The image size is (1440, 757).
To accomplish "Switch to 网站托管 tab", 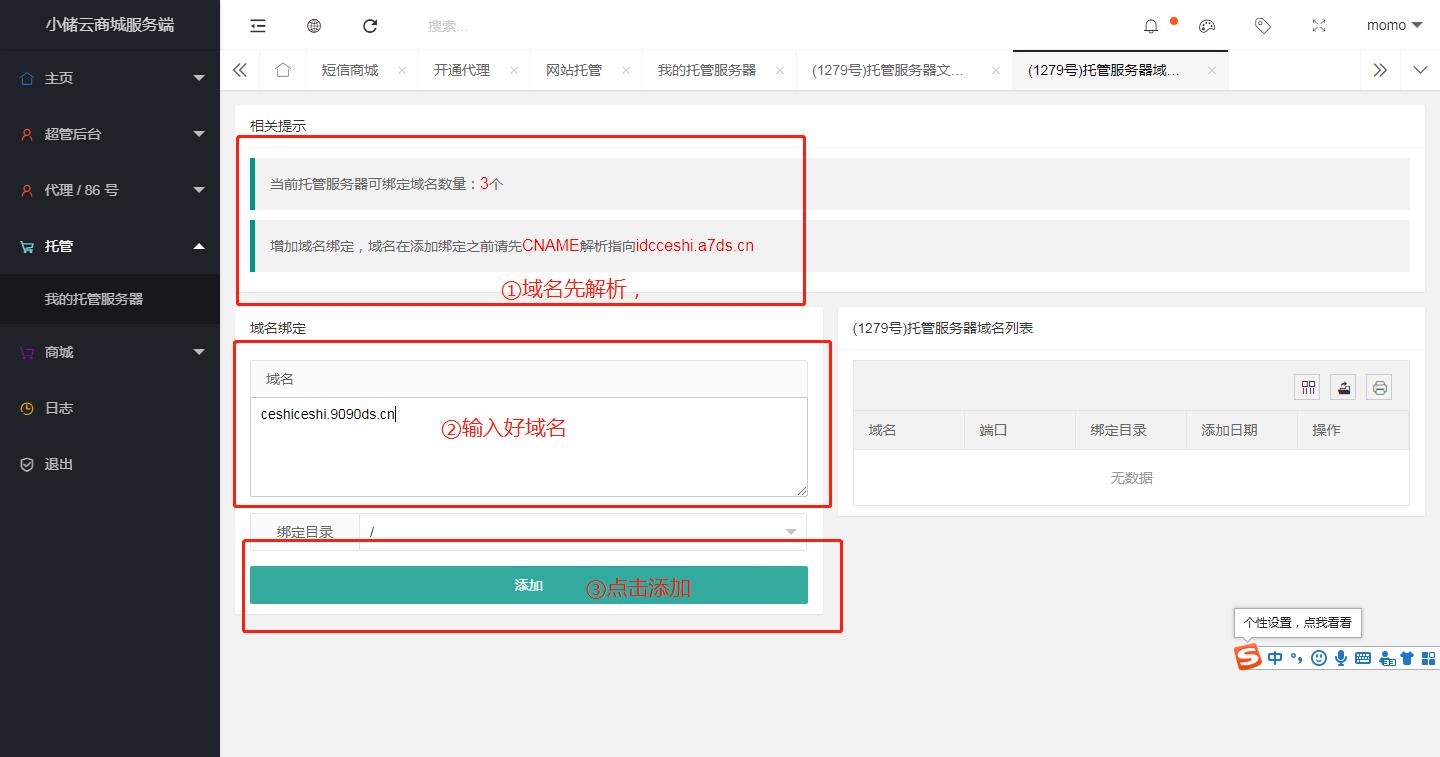I will pos(574,70).
